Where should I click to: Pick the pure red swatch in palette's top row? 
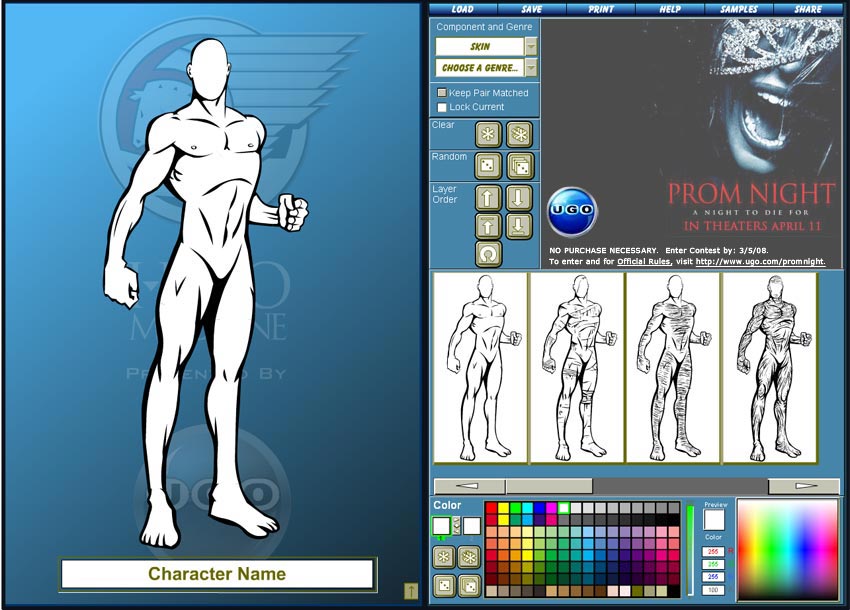(491, 508)
